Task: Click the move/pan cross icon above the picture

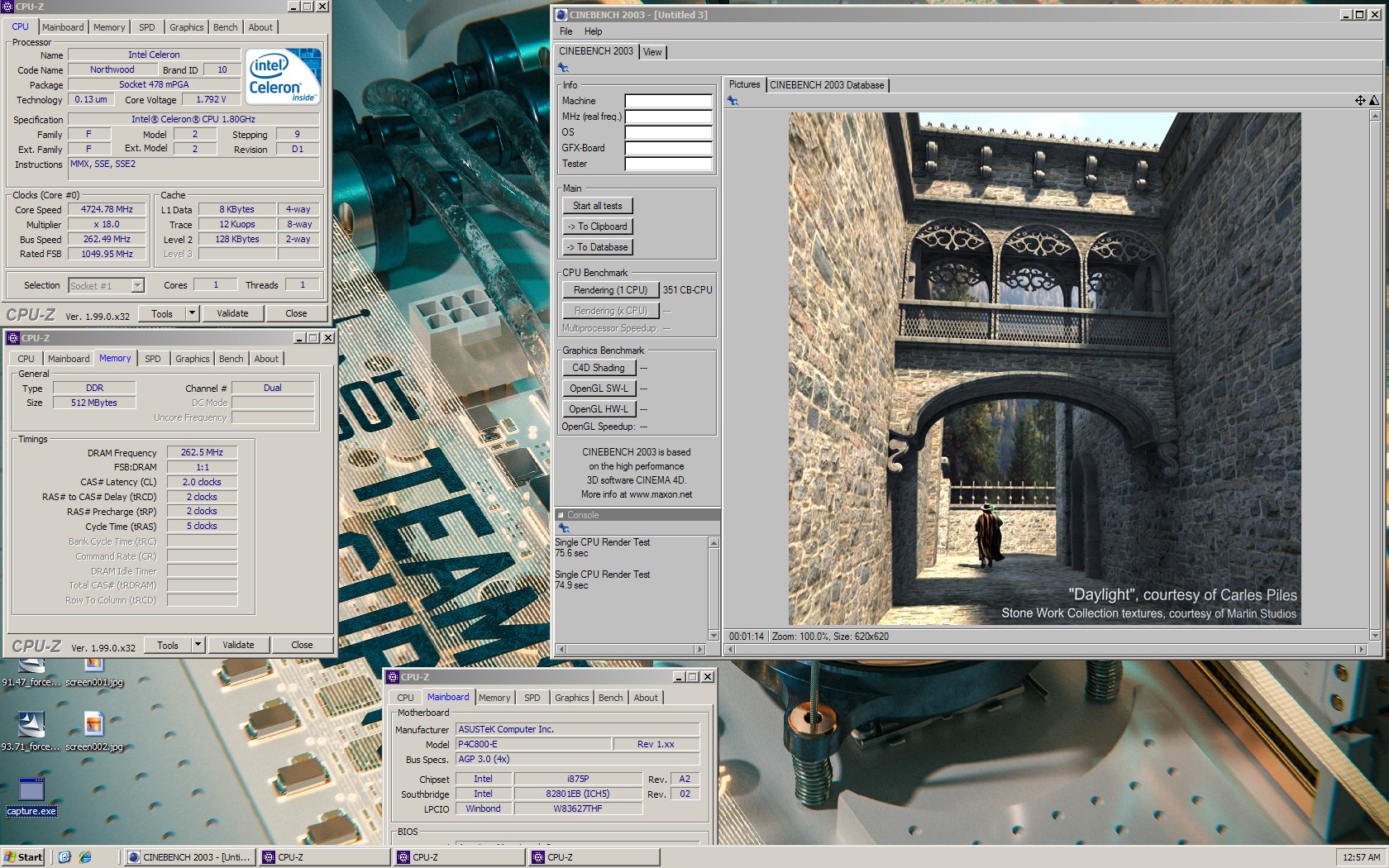Action: click(1360, 100)
